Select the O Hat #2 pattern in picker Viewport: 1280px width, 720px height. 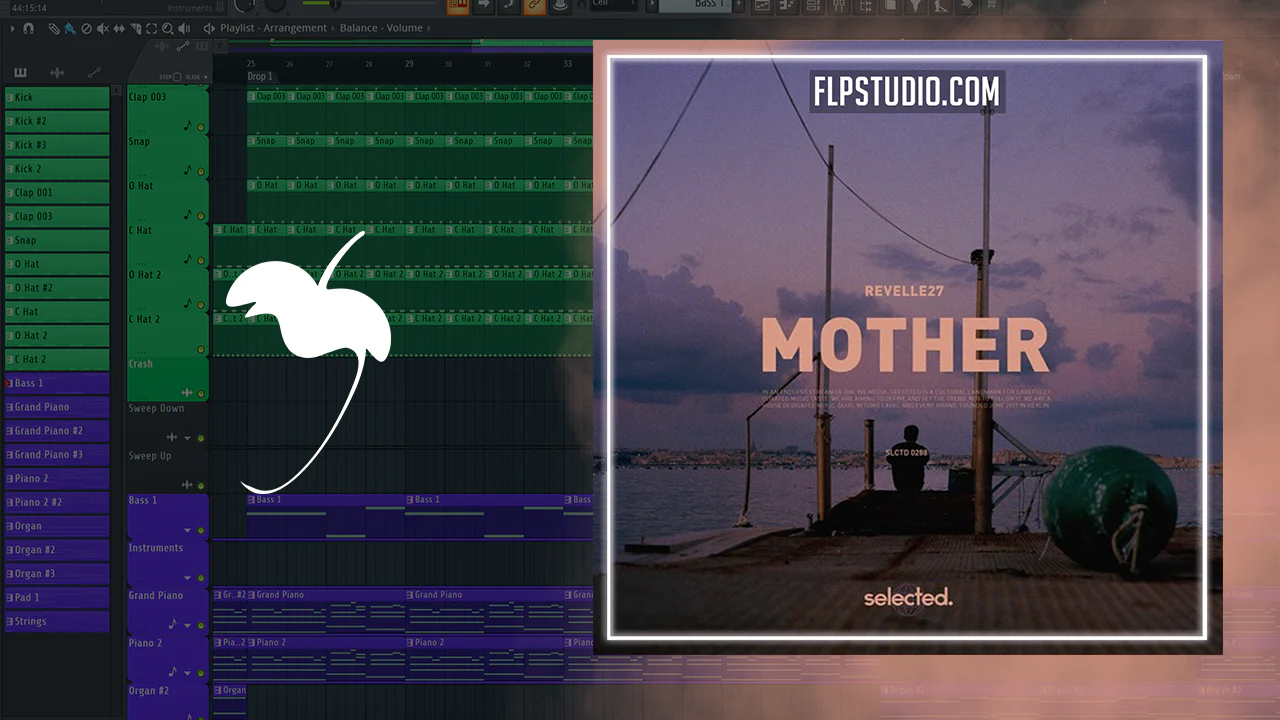(x=57, y=287)
